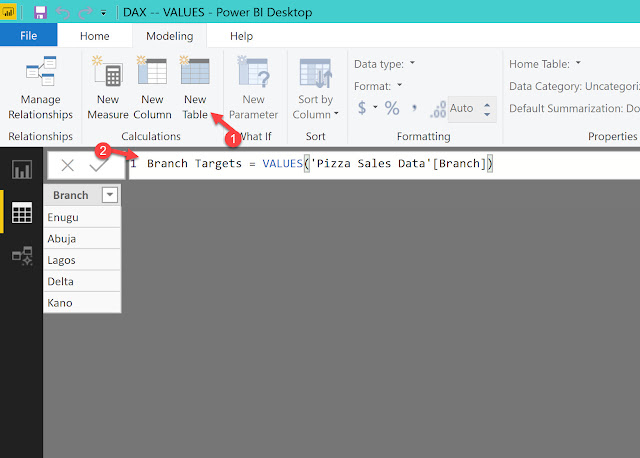Open the Data Category dropdown
Viewport: 640px width, 458px height.
click(574, 86)
